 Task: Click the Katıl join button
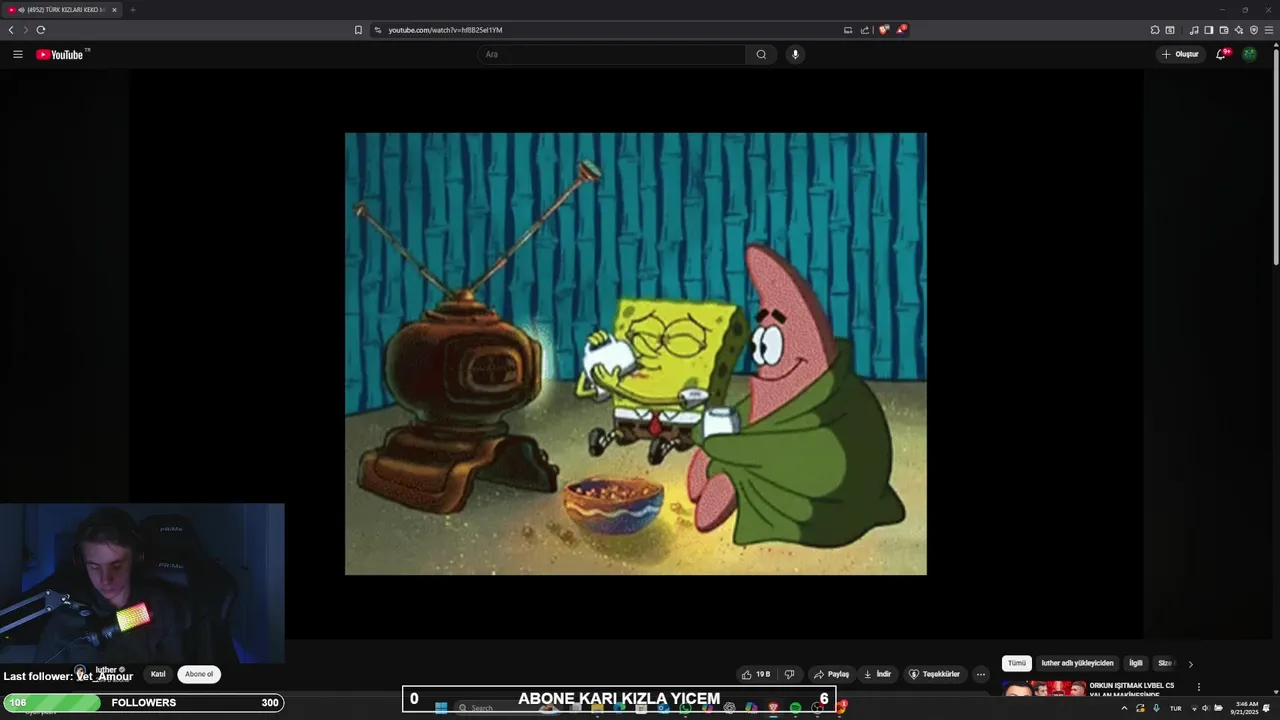tap(158, 674)
